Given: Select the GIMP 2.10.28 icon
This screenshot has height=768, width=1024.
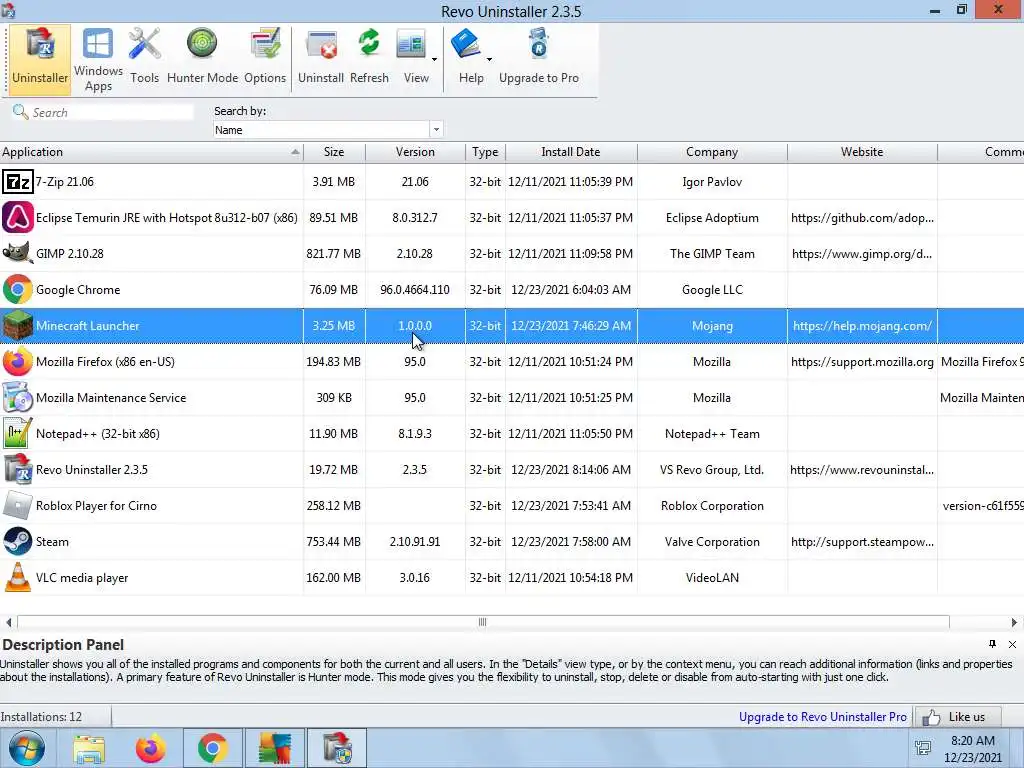Looking at the screenshot, I should [18, 253].
